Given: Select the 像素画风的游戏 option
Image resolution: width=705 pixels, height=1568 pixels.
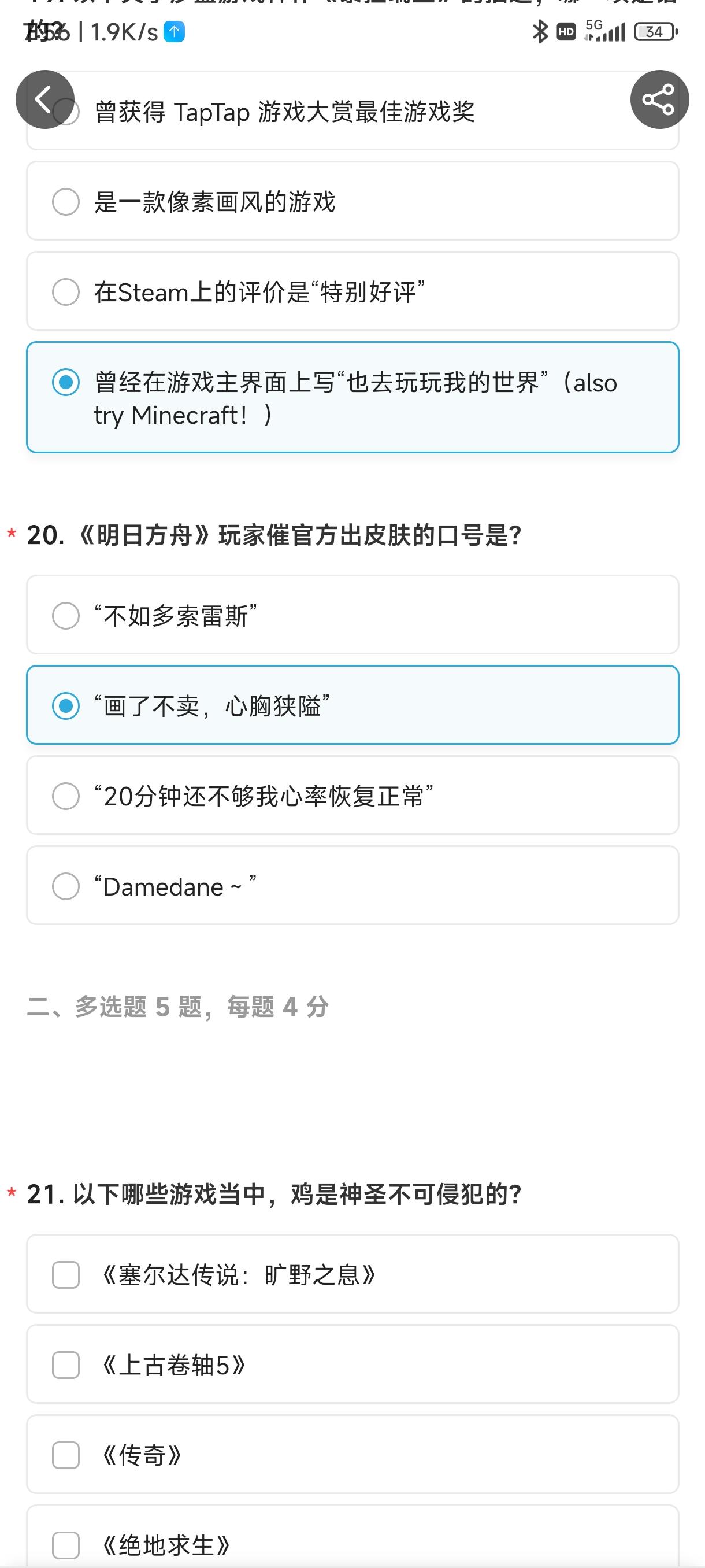Looking at the screenshot, I should click(352, 201).
